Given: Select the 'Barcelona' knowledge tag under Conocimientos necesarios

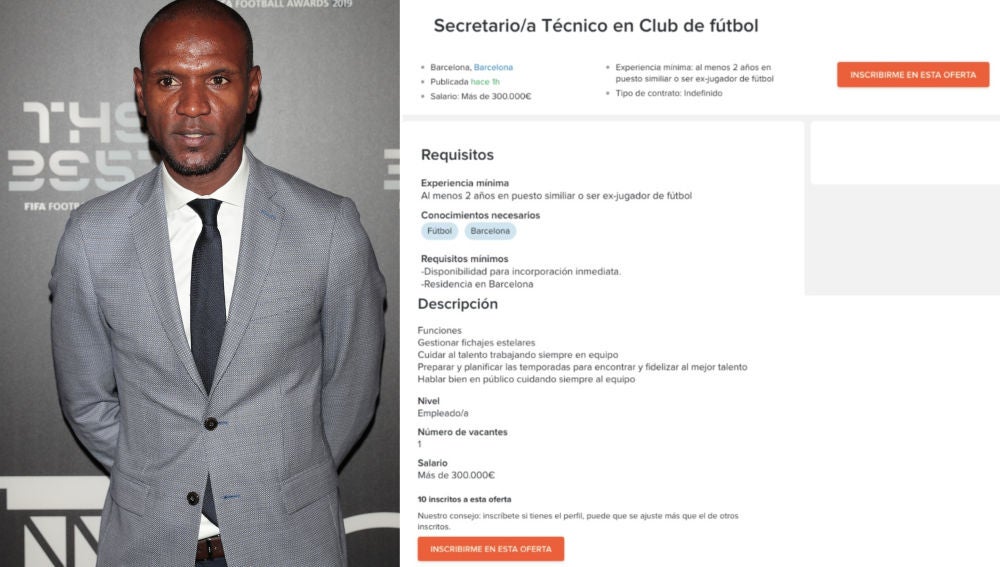Looking at the screenshot, I should coord(490,231).
